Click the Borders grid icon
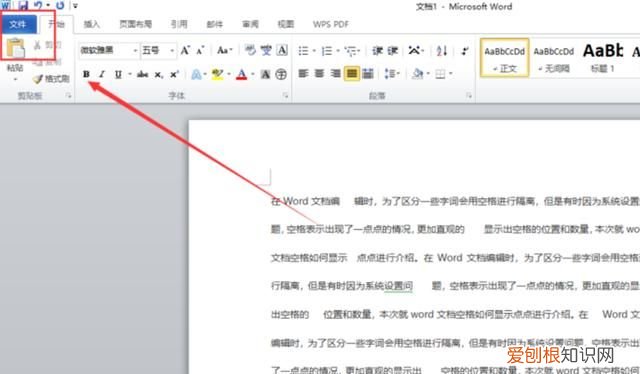Image resolution: width=640 pixels, height=374 pixels. pos(440,74)
